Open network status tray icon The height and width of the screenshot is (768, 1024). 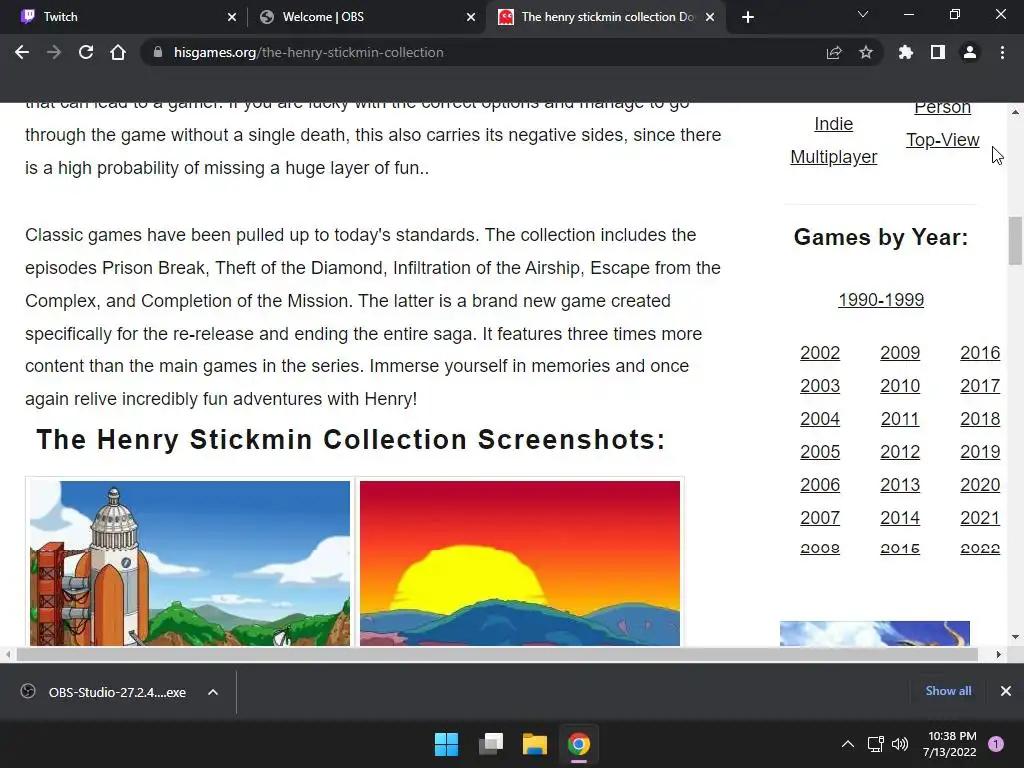tap(875, 744)
